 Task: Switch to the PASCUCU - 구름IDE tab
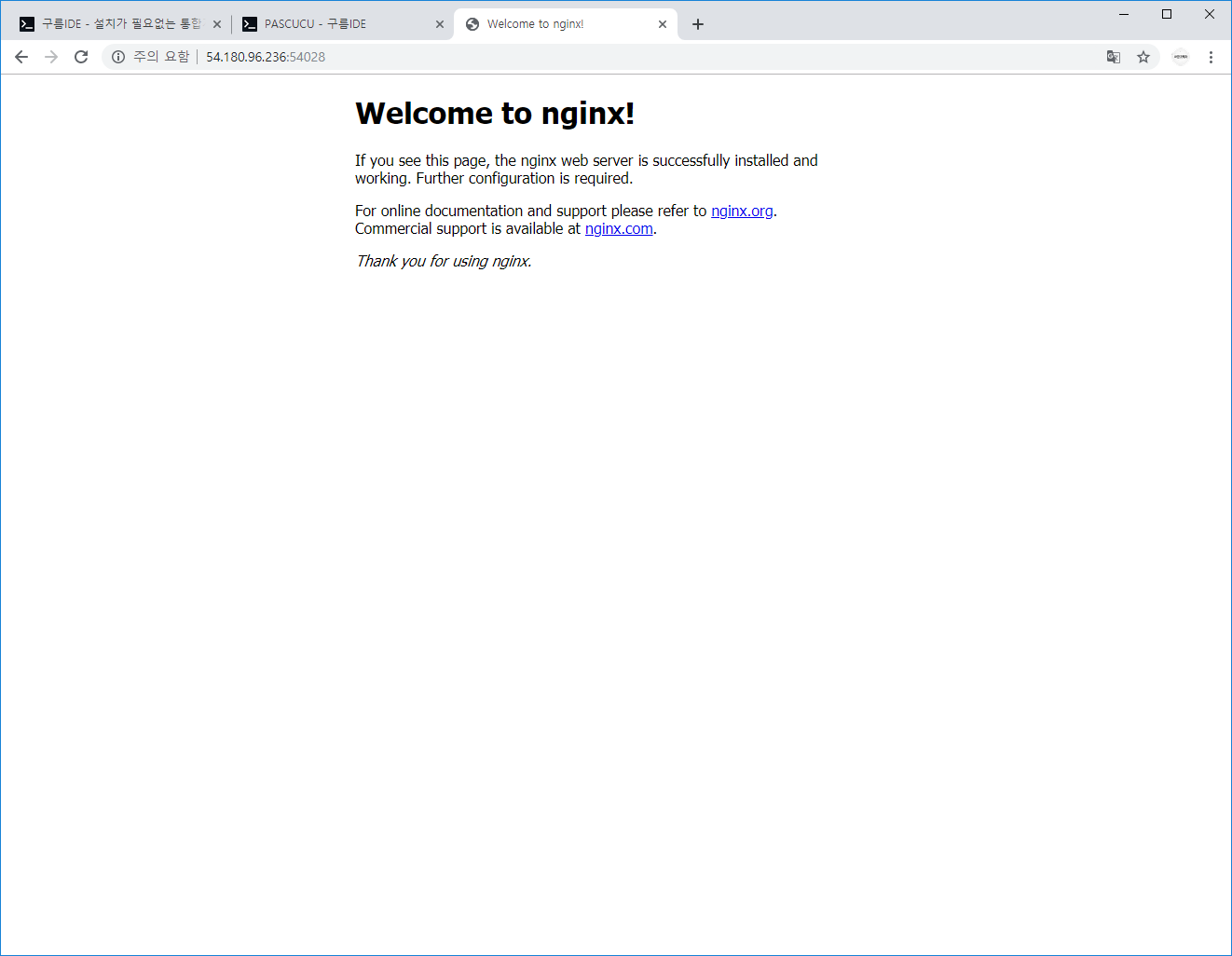pos(342,24)
